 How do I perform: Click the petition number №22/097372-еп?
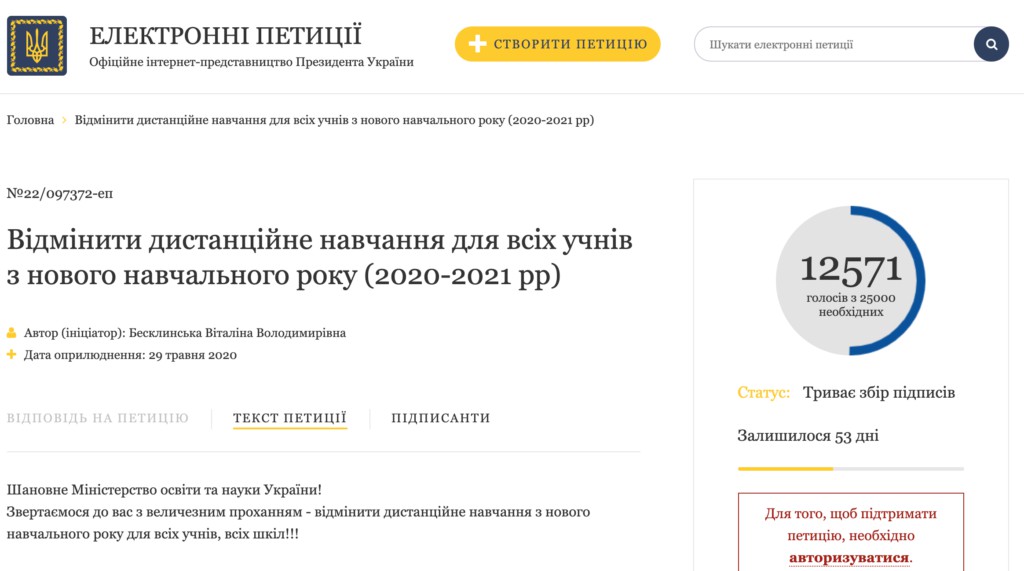click(60, 193)
